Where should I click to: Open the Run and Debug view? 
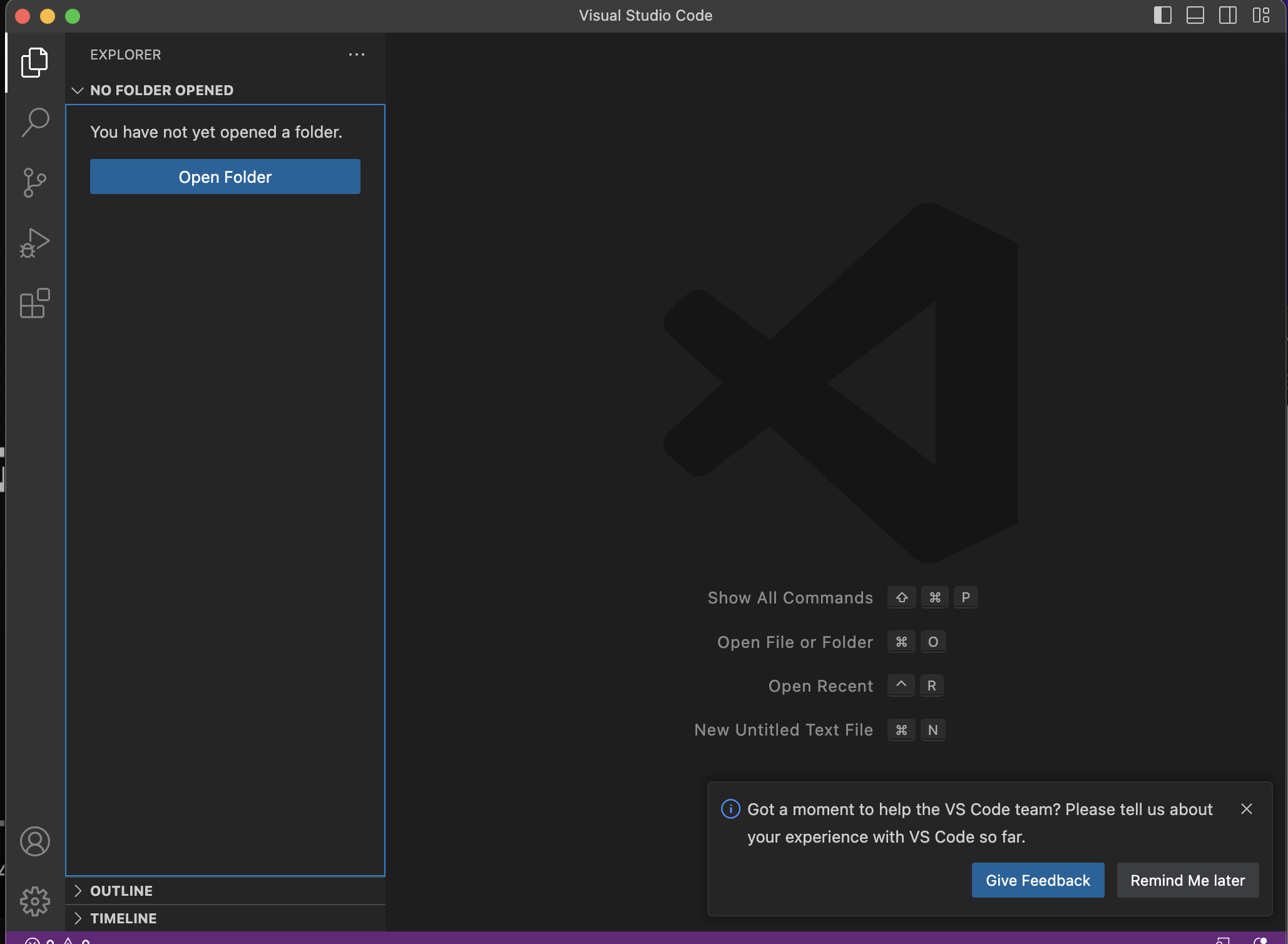(34, 243)
